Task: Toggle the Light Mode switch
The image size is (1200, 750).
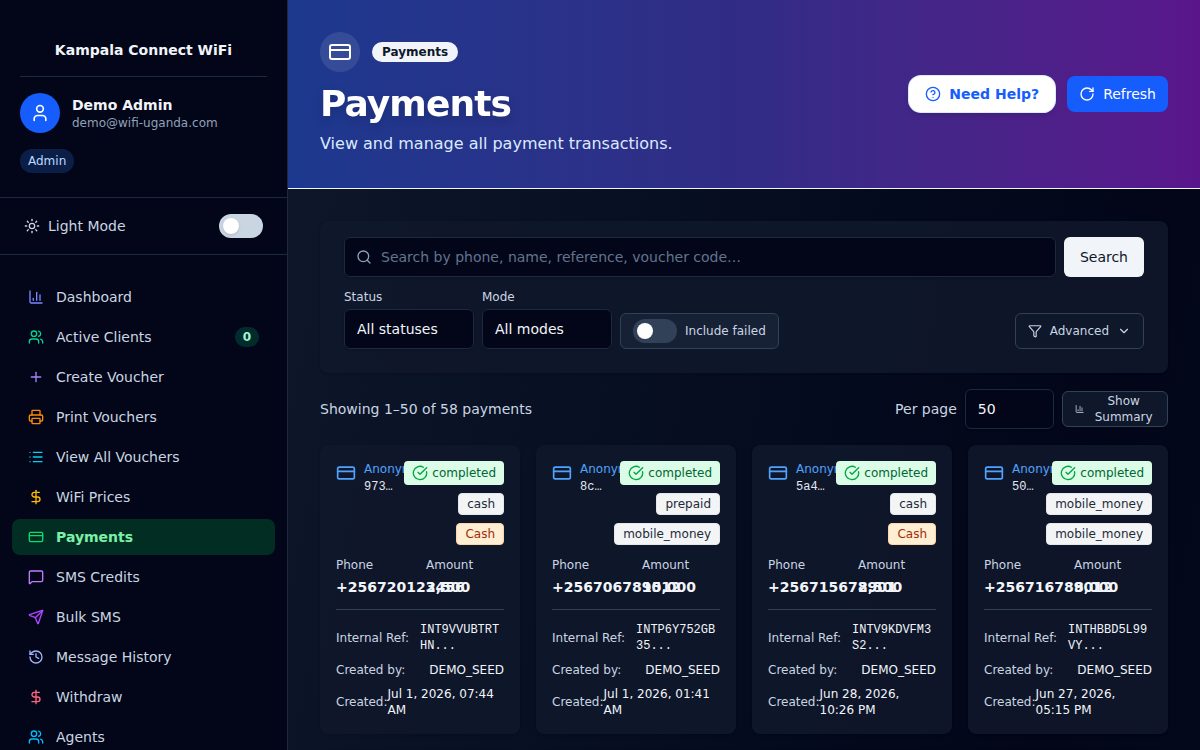Action: 241,226
